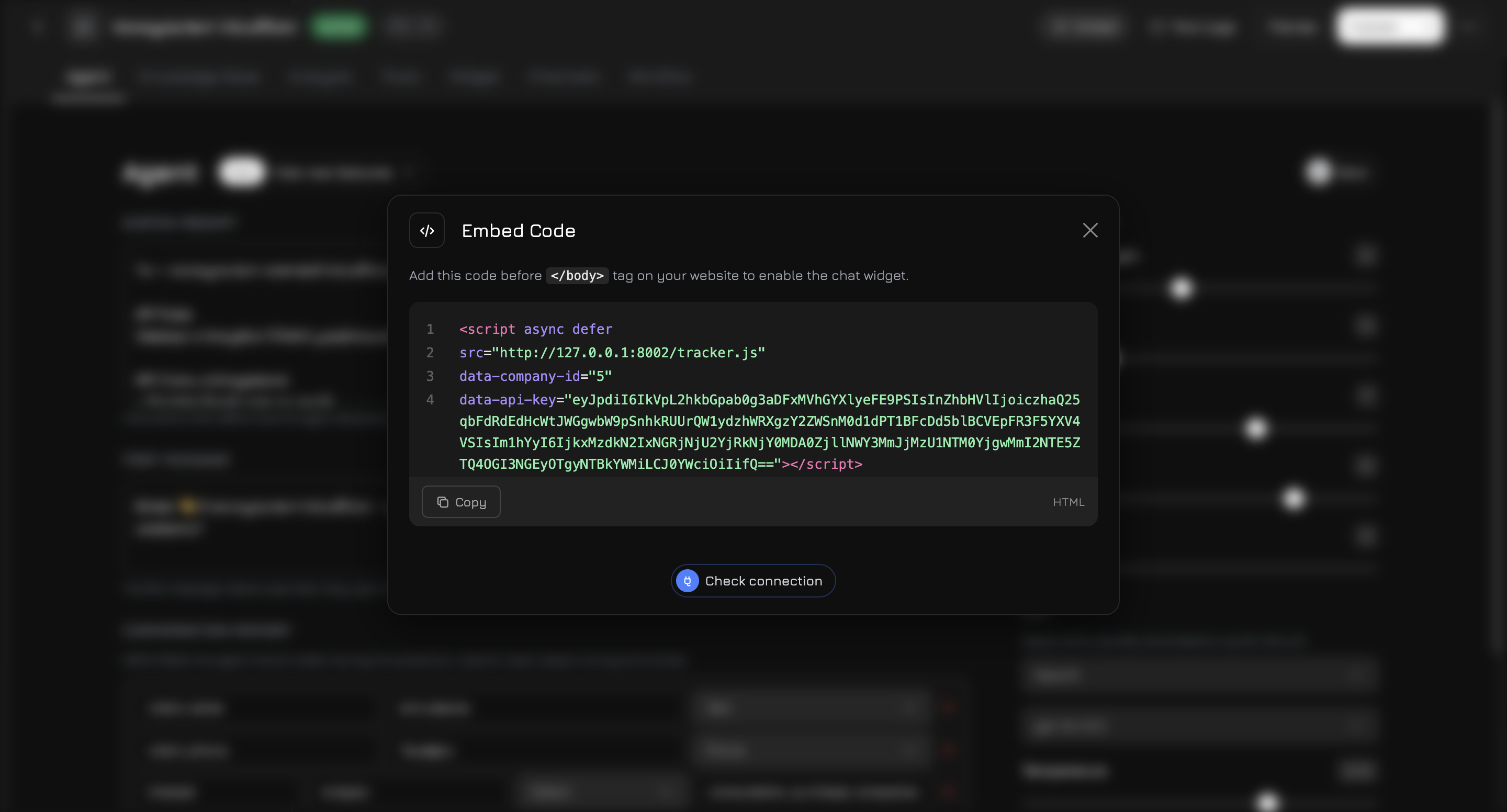
Task: Click the tracker.js URL line in the code block
Action: (611, 352)
